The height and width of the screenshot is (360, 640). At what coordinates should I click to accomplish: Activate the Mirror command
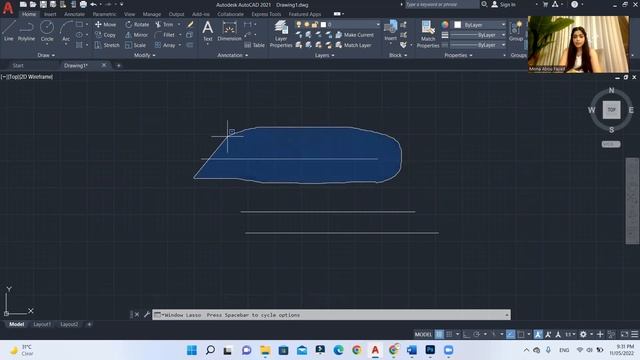point(137,35)
